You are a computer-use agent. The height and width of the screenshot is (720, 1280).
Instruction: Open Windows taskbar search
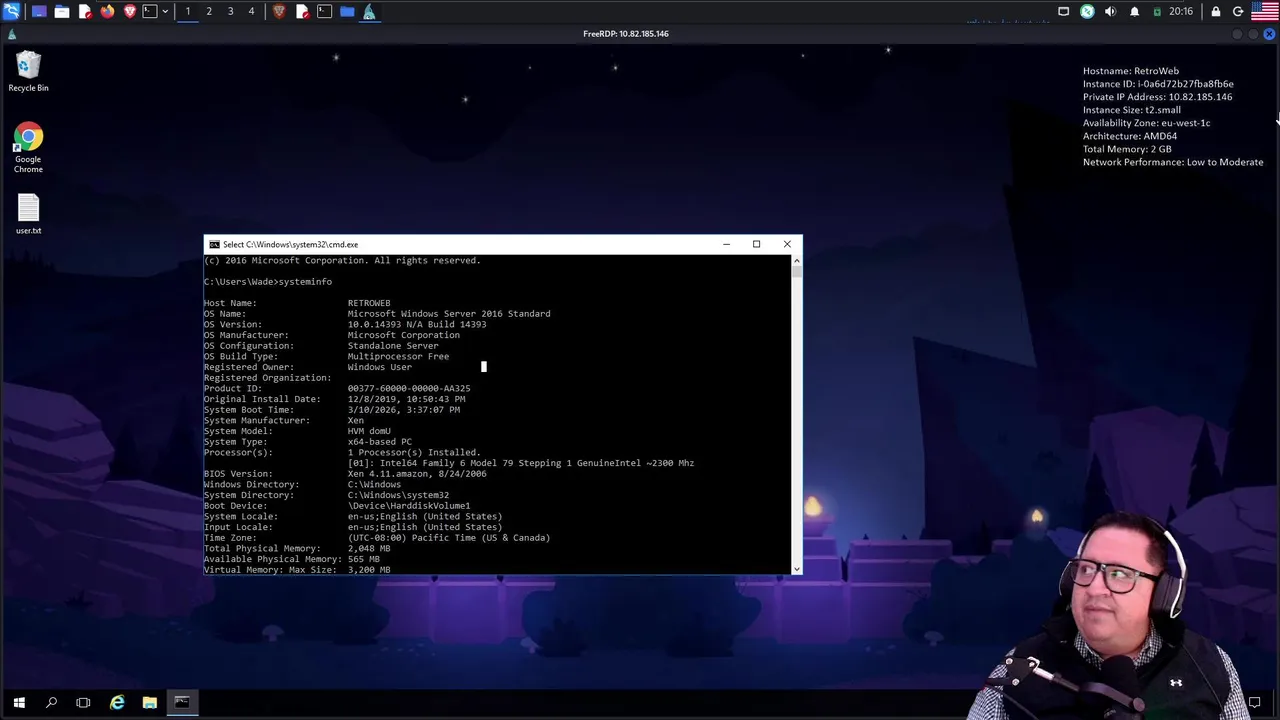(51, 703)
